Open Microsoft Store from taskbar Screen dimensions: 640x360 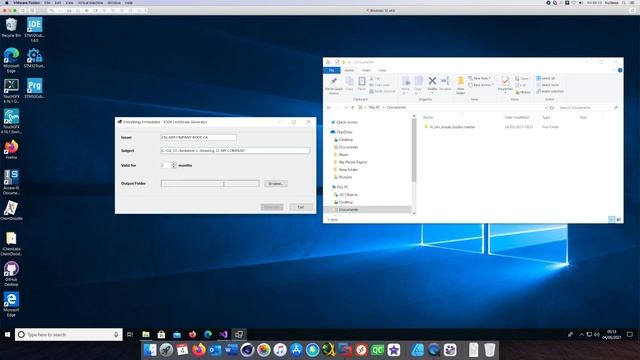click(161, 335)
